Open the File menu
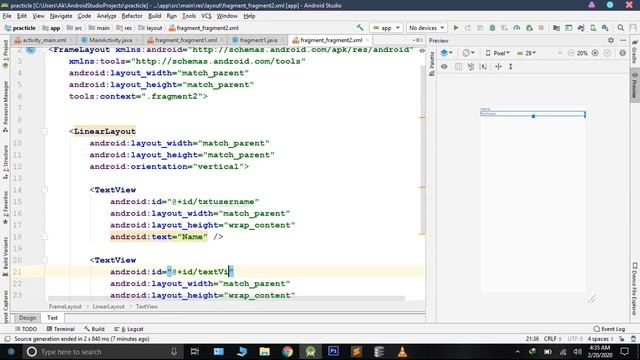Screen dimensions: 640x360 [7, 16]
